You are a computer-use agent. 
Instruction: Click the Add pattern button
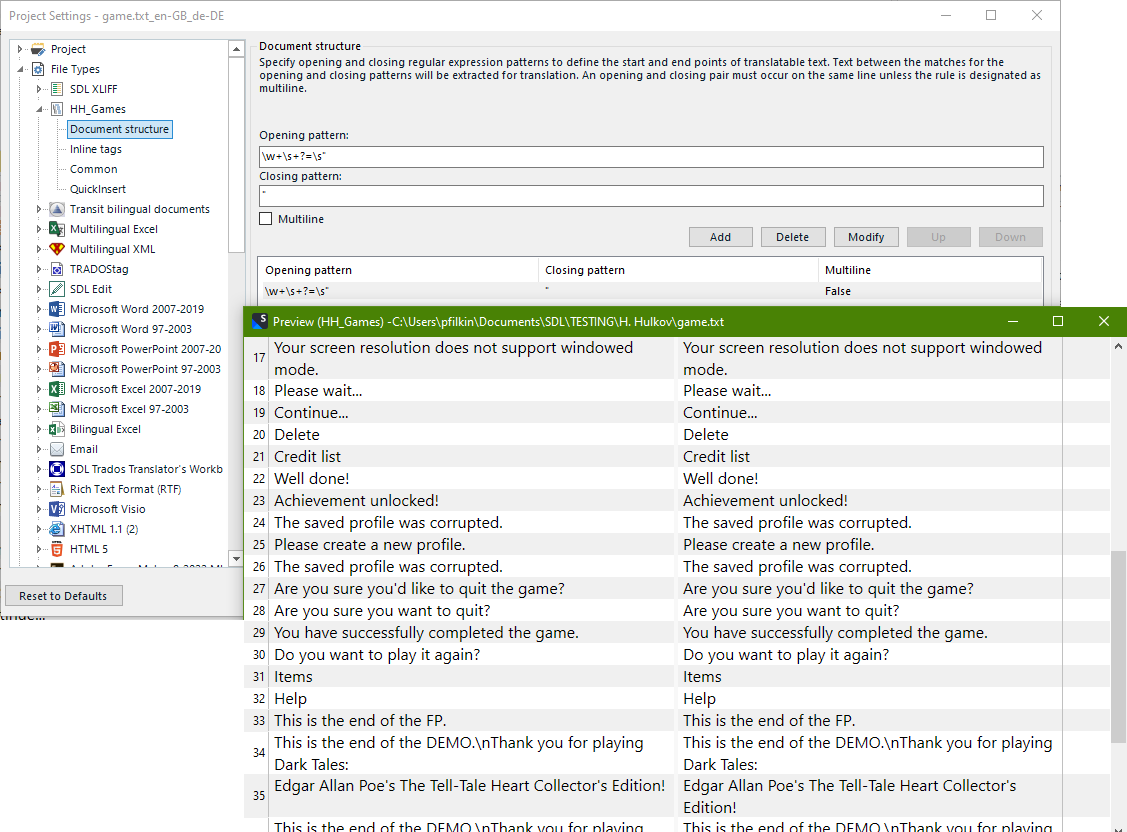(x=720, y=237)
